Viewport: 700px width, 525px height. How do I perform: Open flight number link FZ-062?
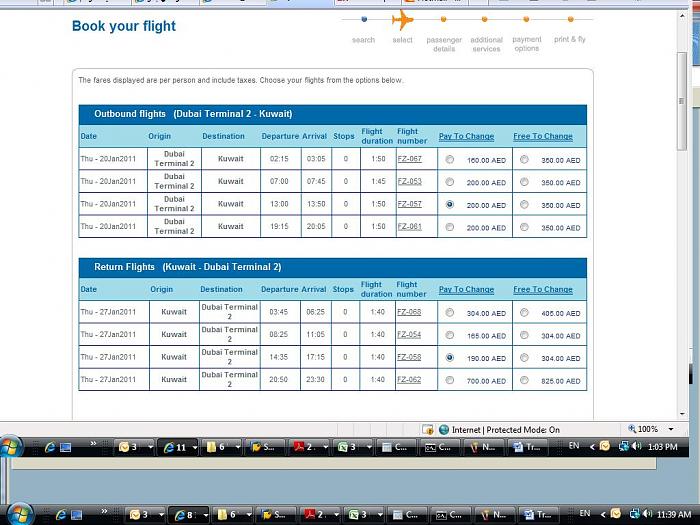tap(409, 379)
